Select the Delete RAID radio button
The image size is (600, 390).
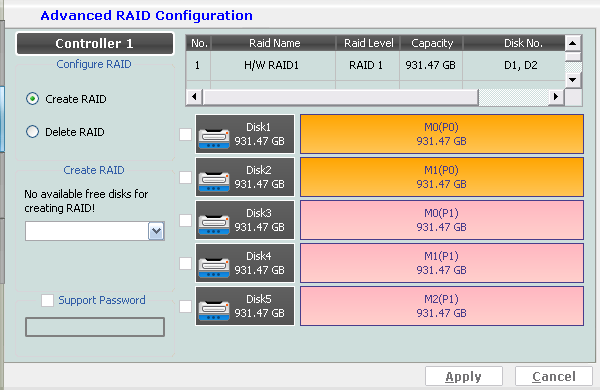pyautogui.click(x=33, y=132)
